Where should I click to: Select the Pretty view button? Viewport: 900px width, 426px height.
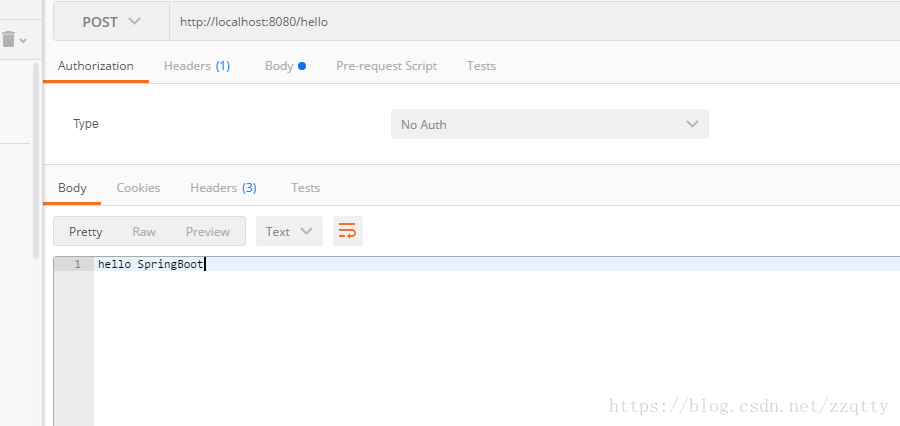[86, 231]
